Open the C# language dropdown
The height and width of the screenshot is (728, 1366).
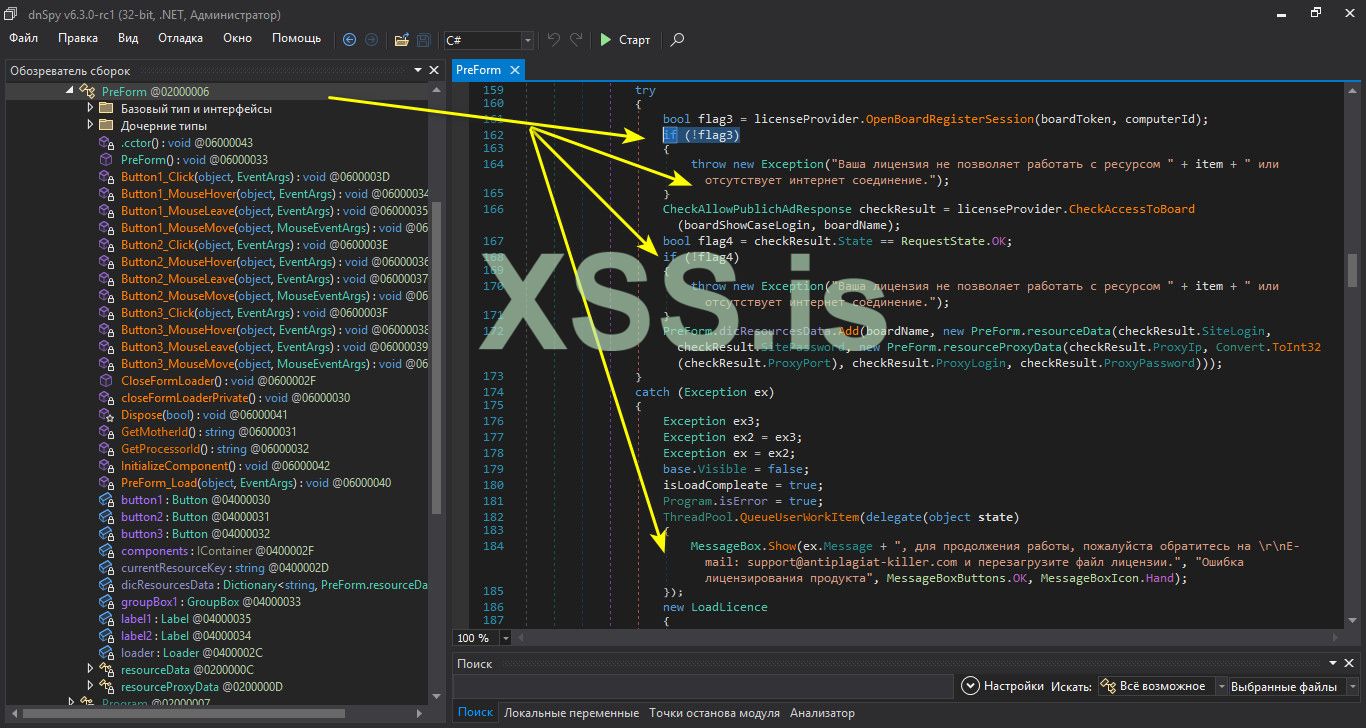pos(527,40)
